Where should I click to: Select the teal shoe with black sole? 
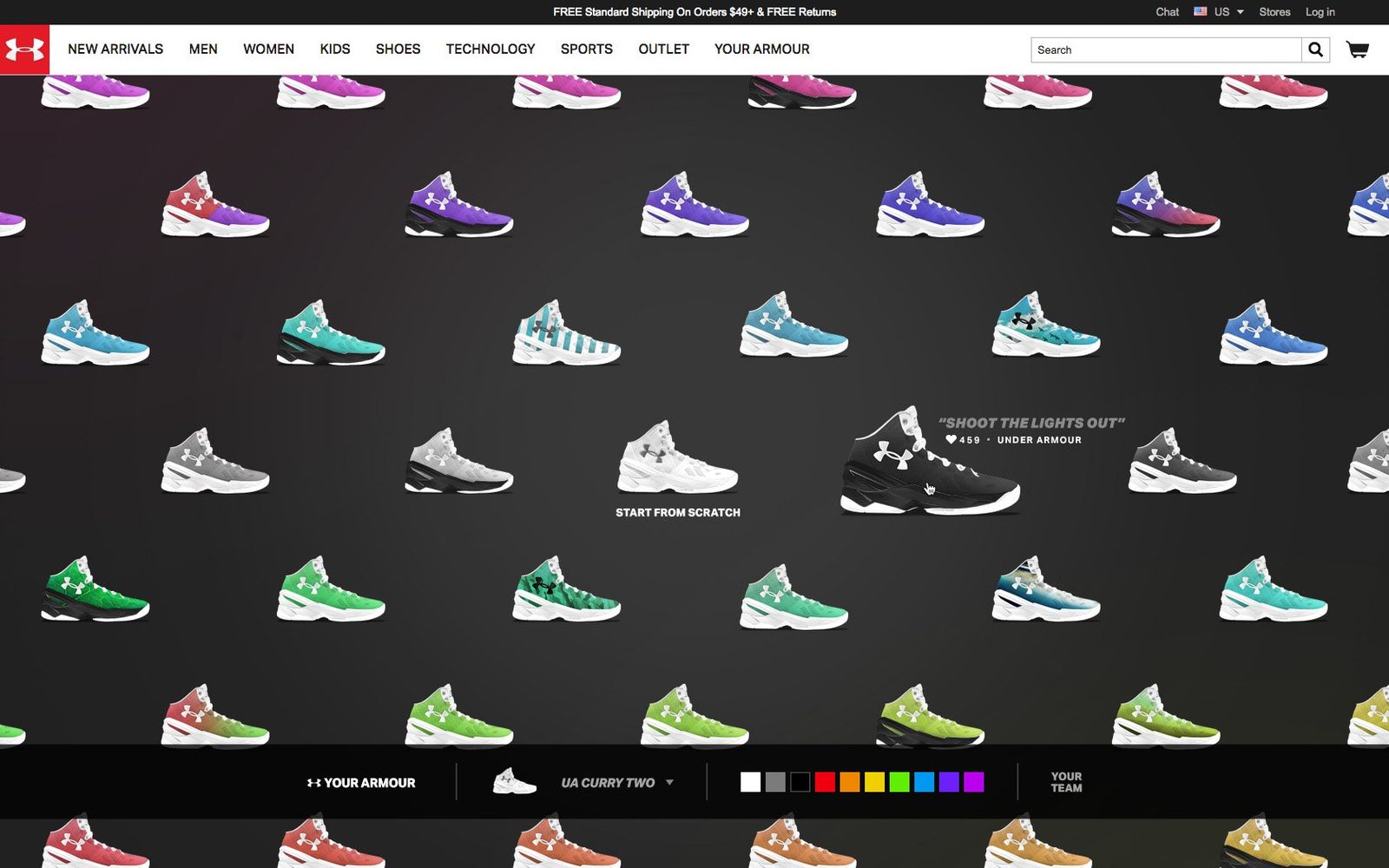331,332
